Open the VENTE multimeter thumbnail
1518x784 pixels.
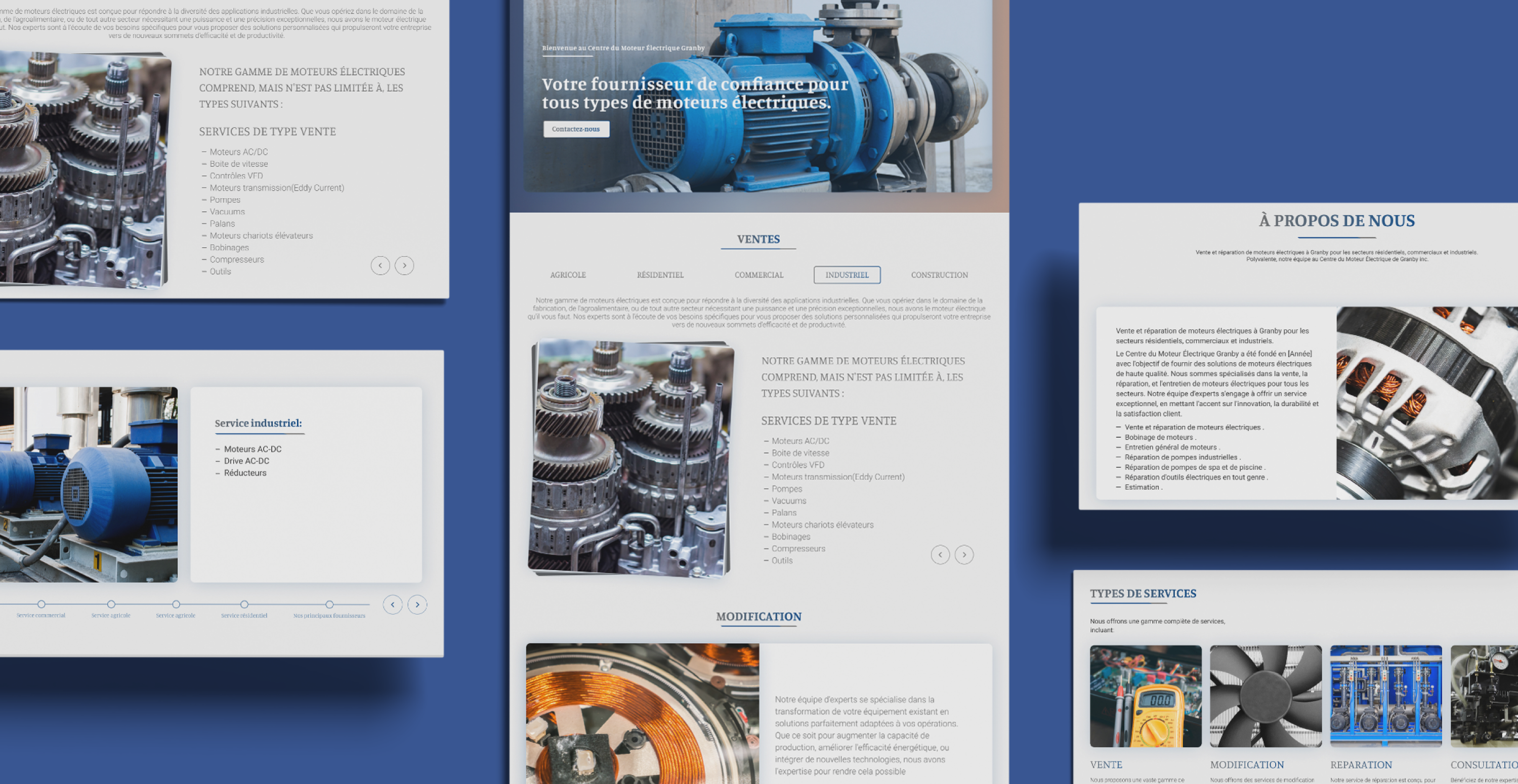click(x=1145, y=696)
